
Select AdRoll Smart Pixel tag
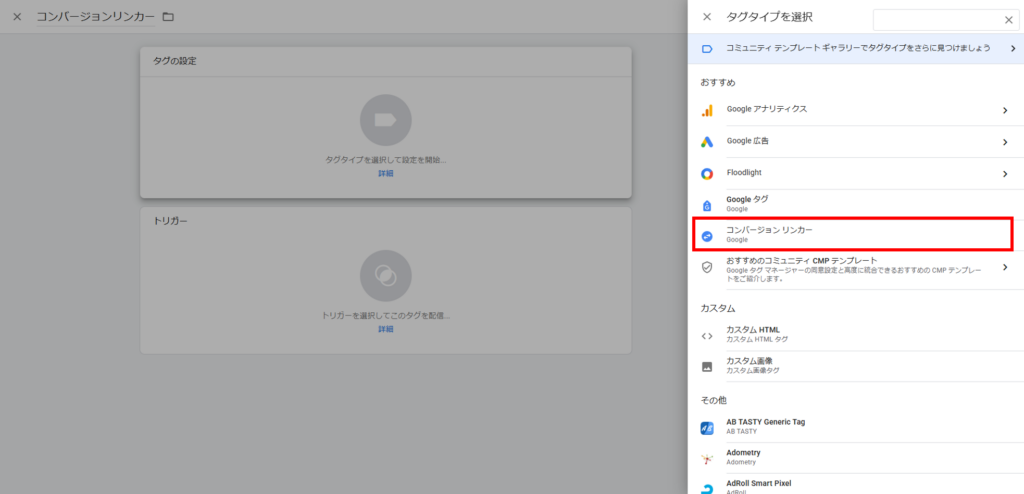(x=856, y=484)
